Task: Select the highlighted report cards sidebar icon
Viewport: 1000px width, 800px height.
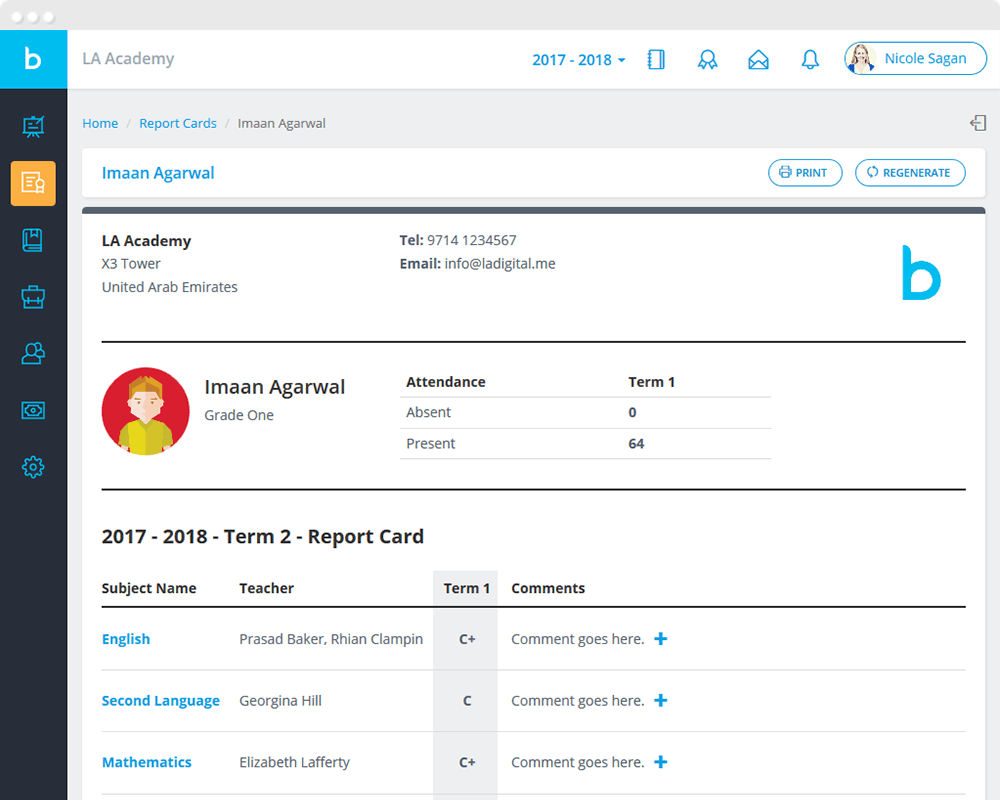Action: [33, 184]
